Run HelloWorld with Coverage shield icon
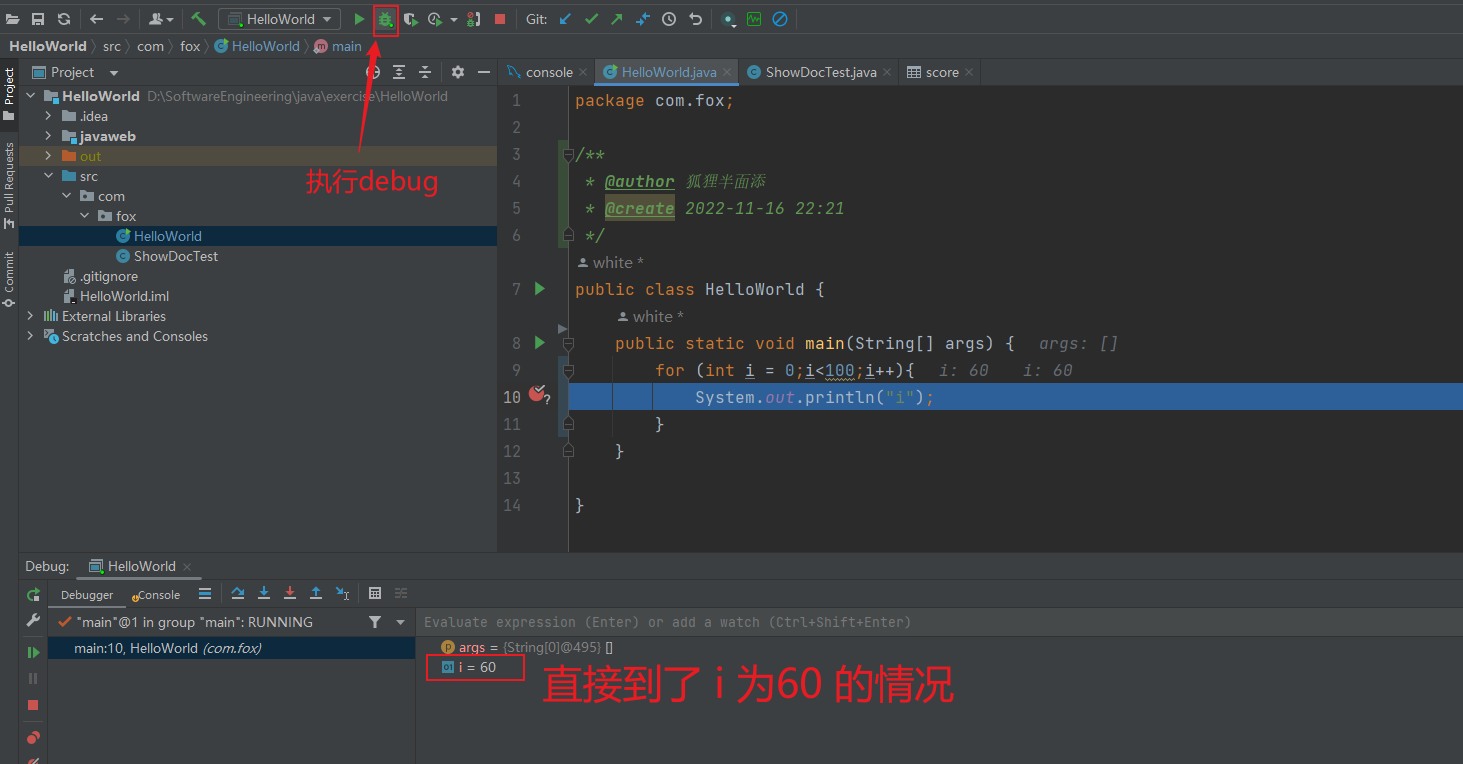 point(410,19)
